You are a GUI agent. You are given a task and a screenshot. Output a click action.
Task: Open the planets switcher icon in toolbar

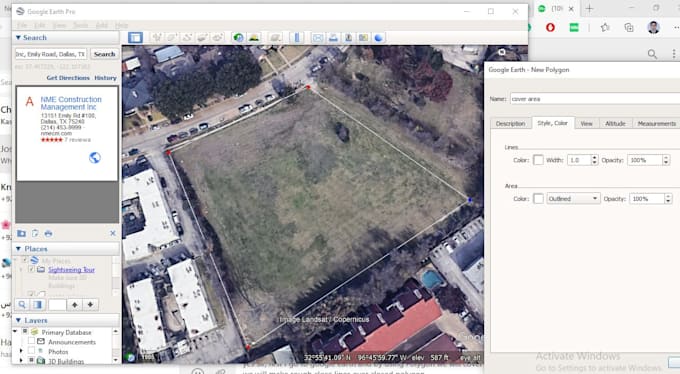click(275, 38)
